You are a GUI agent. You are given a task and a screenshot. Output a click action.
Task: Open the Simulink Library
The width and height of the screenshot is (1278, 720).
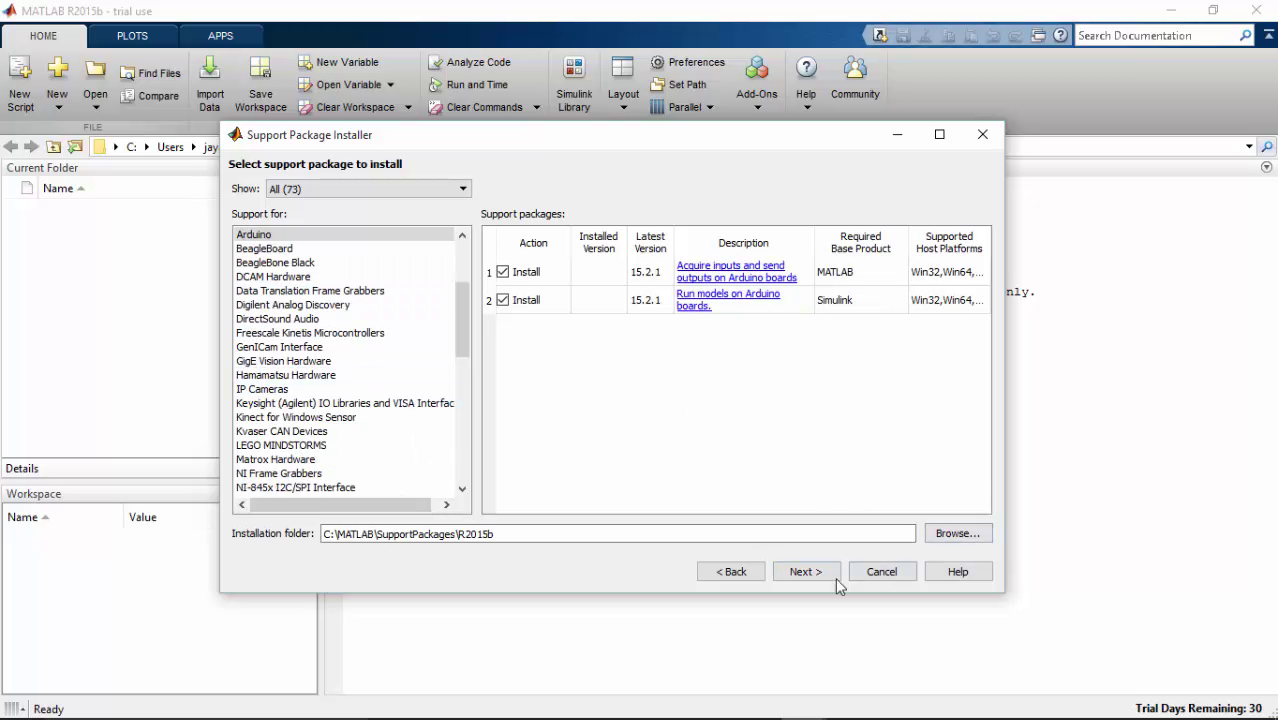pyautogui.click(x=574, y=84)
